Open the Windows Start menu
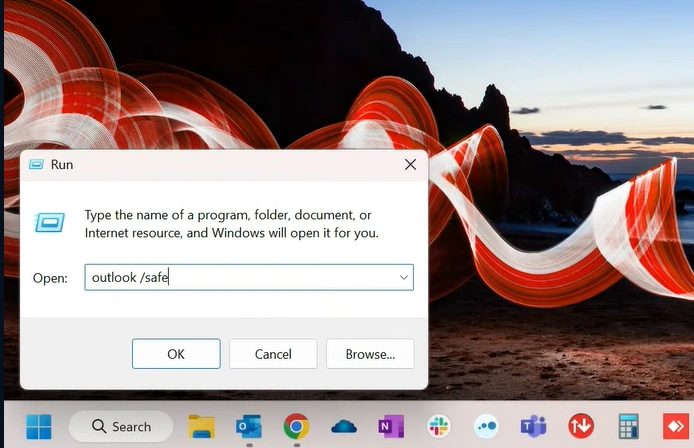694x448 pixels. 39,427
